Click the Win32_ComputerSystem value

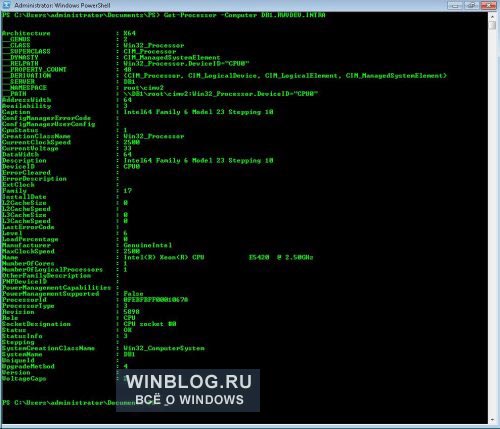pos(164,348)
